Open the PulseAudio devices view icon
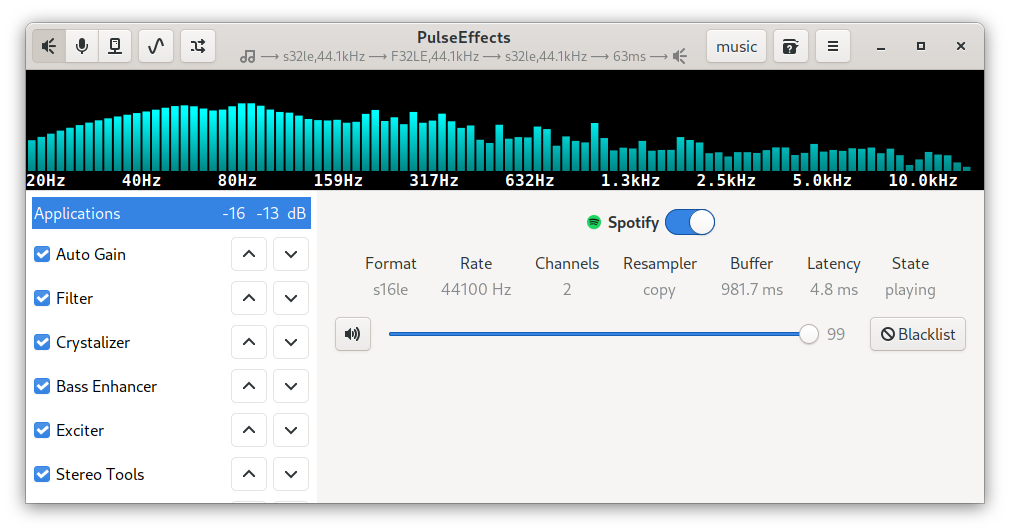The width and height of the screenshot is (1010, 532). 115,46
